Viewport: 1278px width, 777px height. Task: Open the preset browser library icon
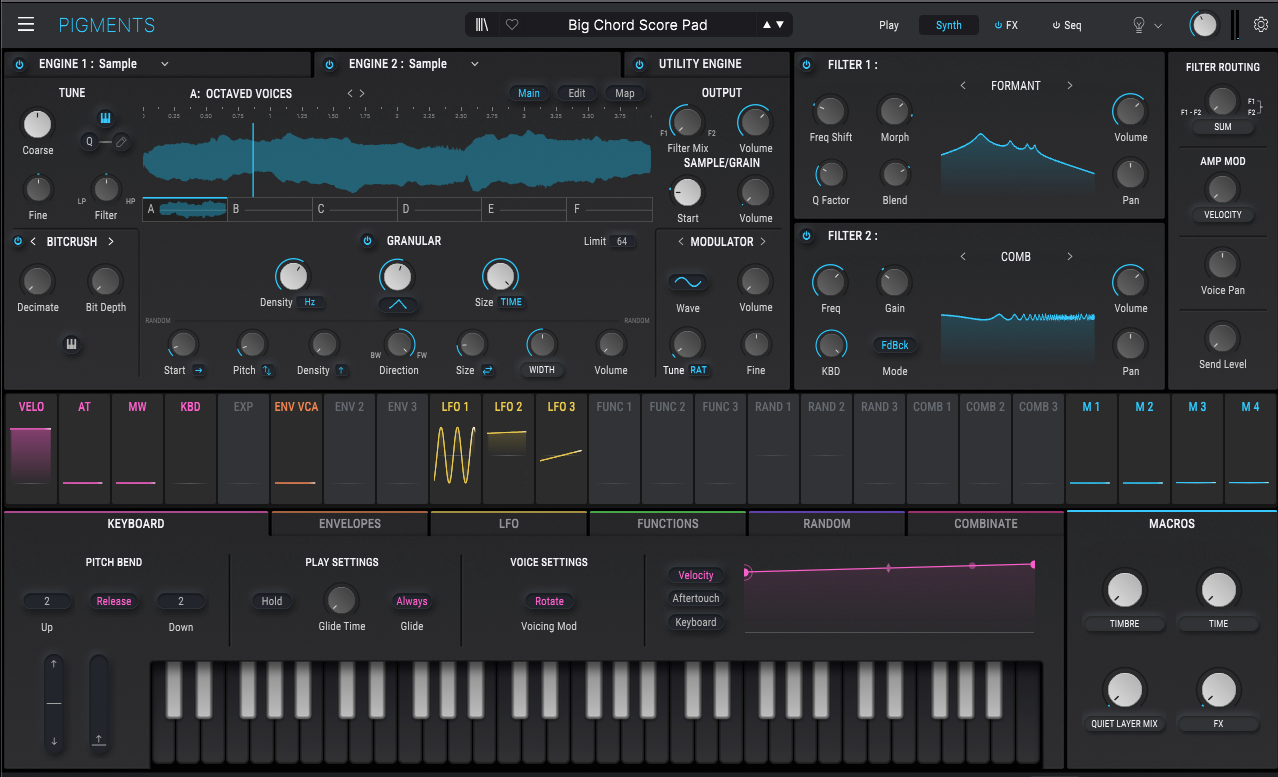(483, 25)
